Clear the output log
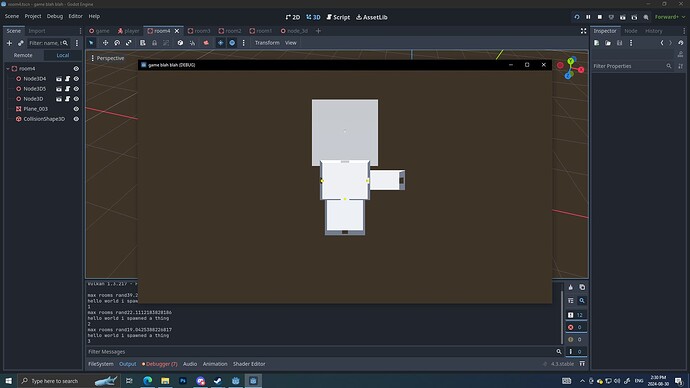 coord(571,287)
